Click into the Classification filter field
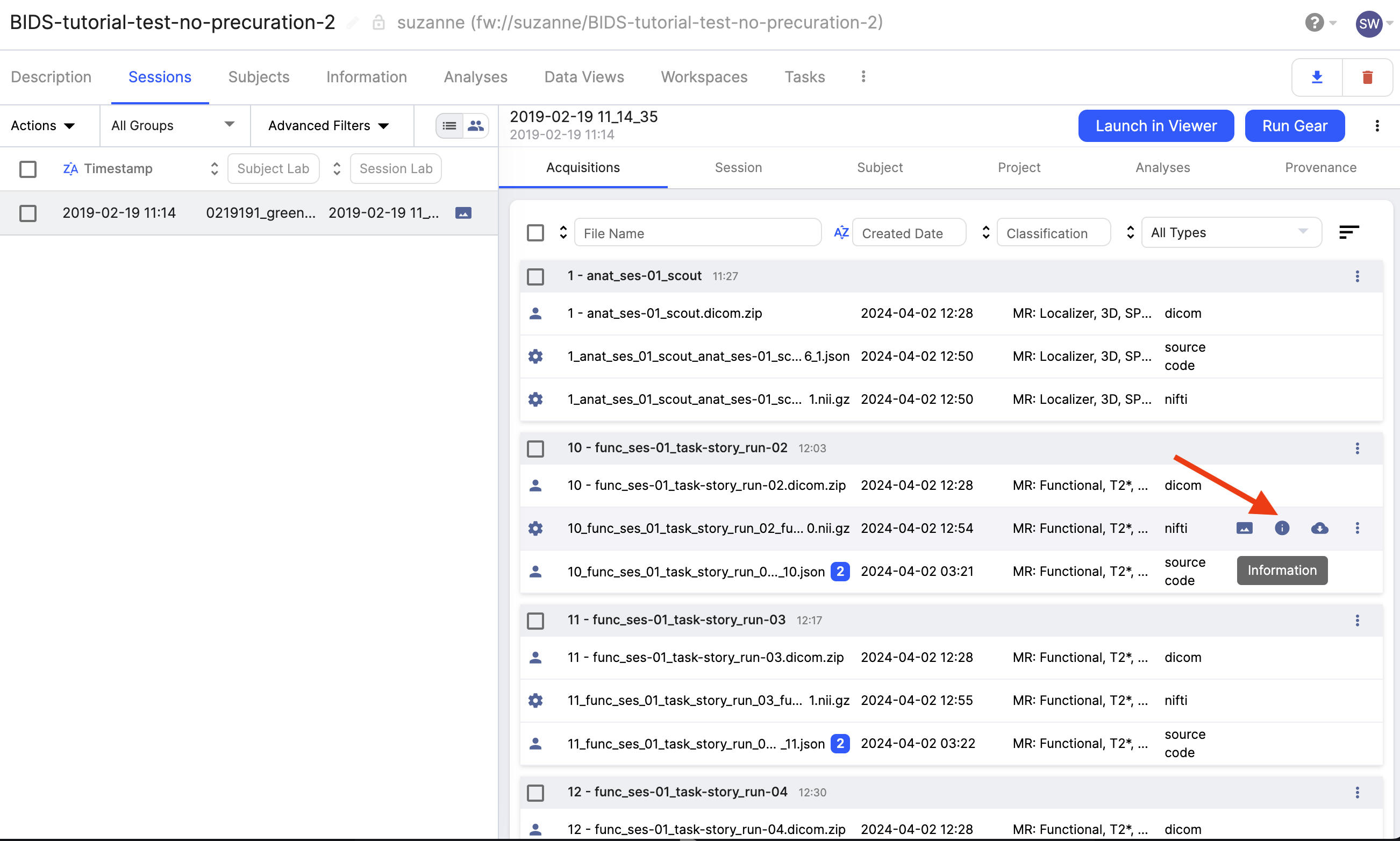 pyautogui.click(x=1053, y=233)
